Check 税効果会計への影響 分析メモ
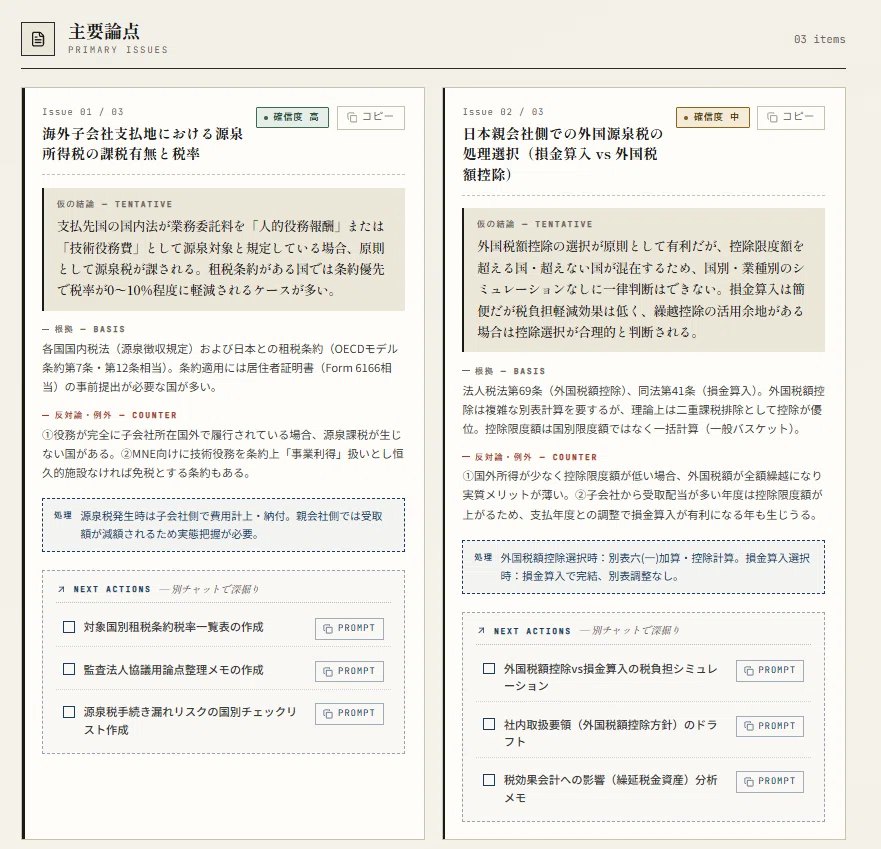The height and width of the screenshot is (849, 881). pyautogui.click(x=489, y=780)
